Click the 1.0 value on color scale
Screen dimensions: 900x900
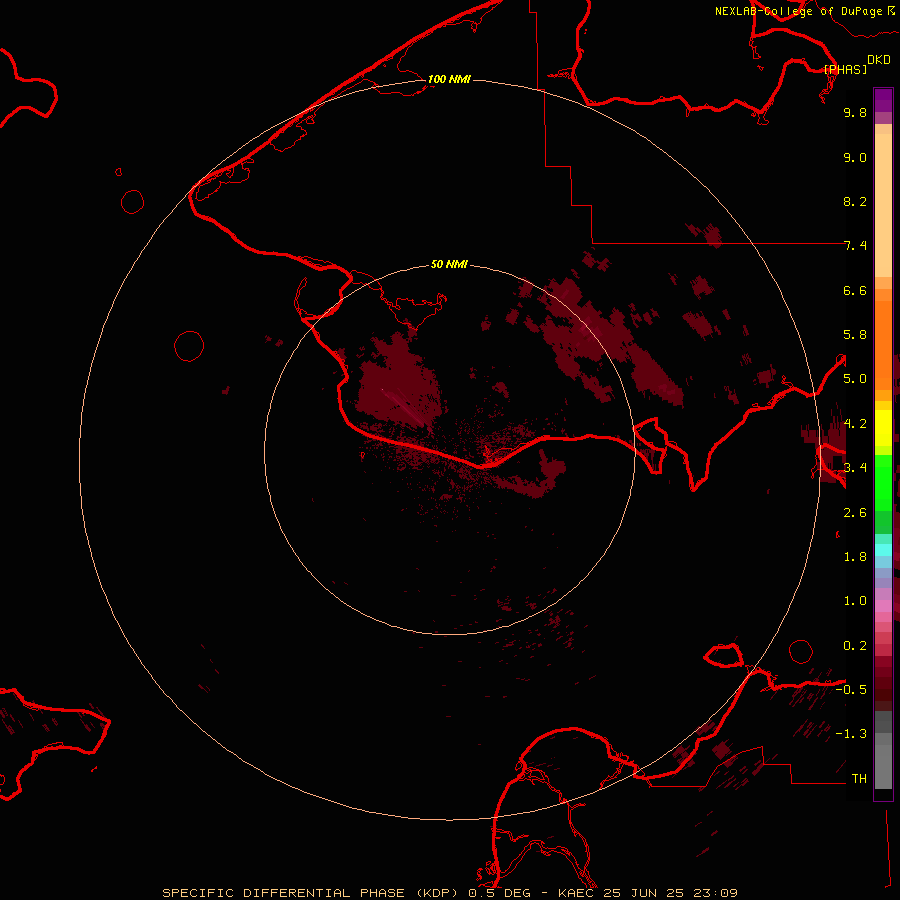coord(855,601)
